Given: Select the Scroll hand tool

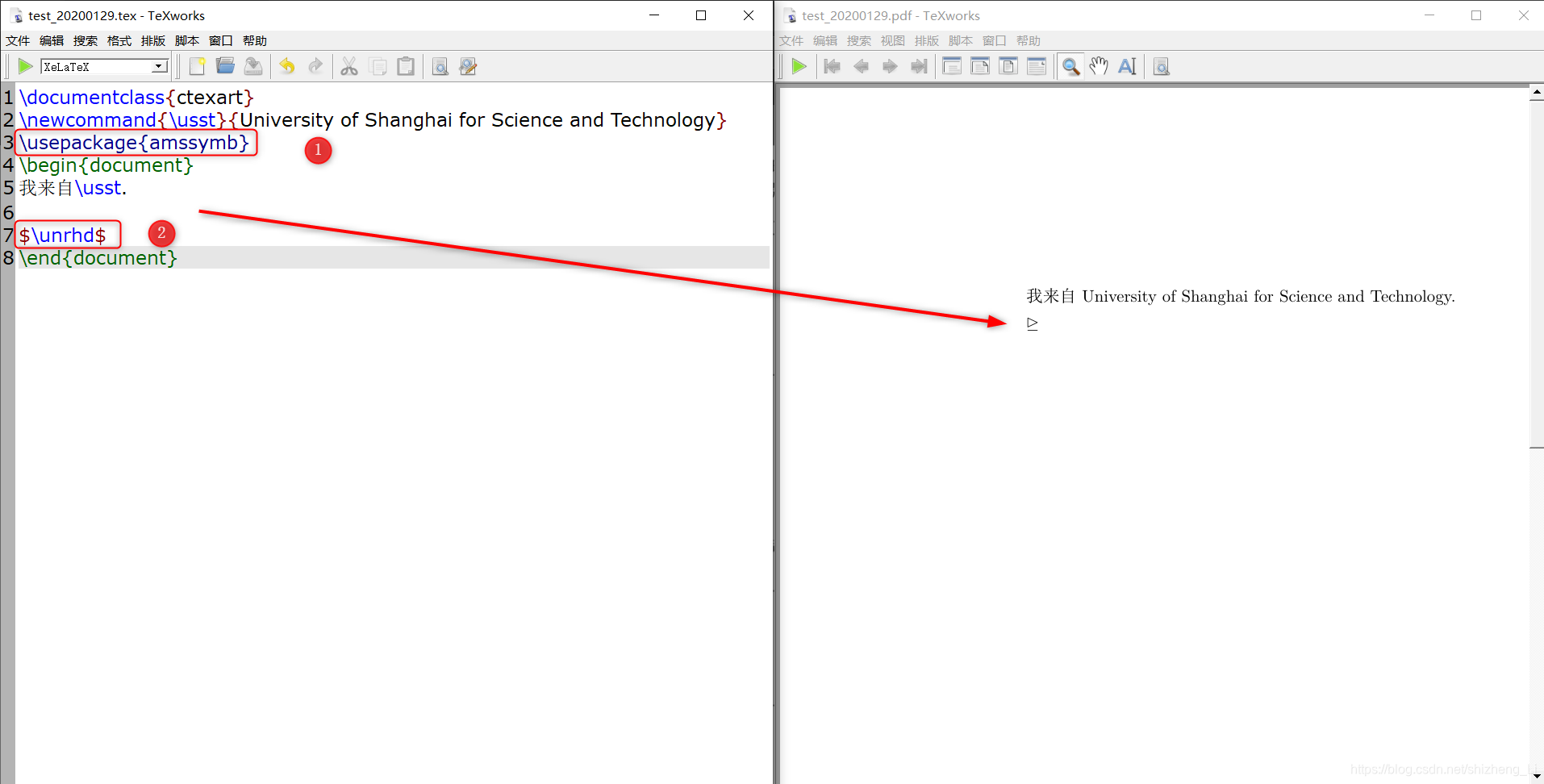Looking at the screenshot, I should click(1099, 66).
